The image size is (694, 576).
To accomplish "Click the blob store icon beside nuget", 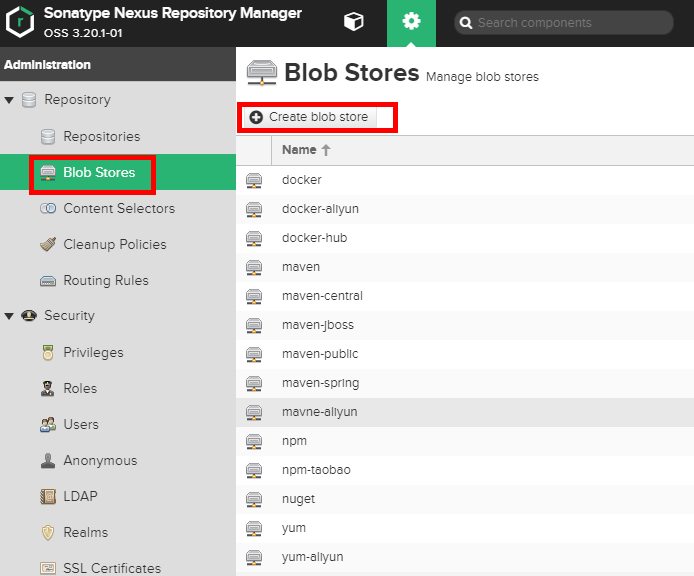I will point(254,499).
